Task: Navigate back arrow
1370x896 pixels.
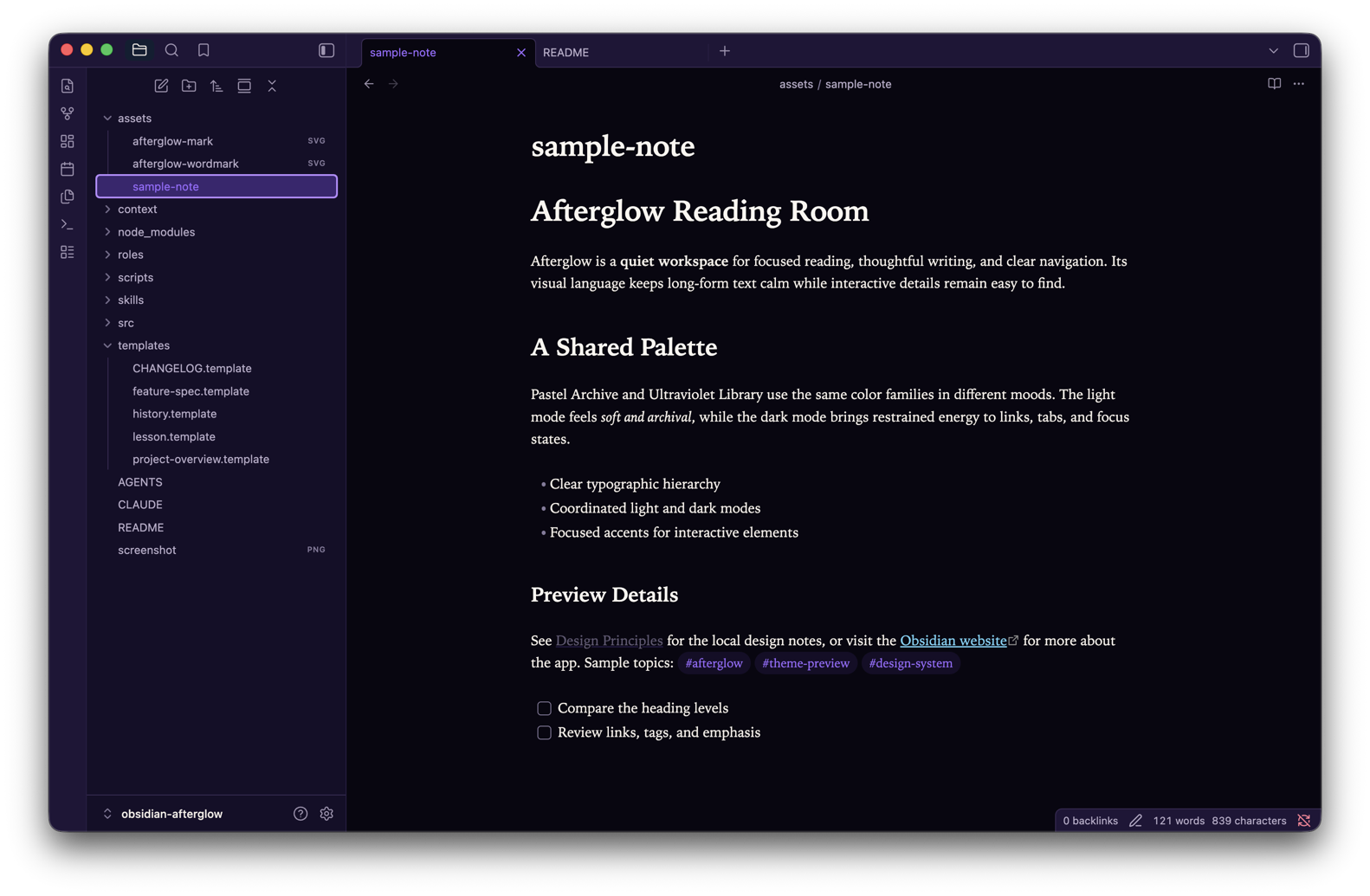Action: [x=369, y=84]
